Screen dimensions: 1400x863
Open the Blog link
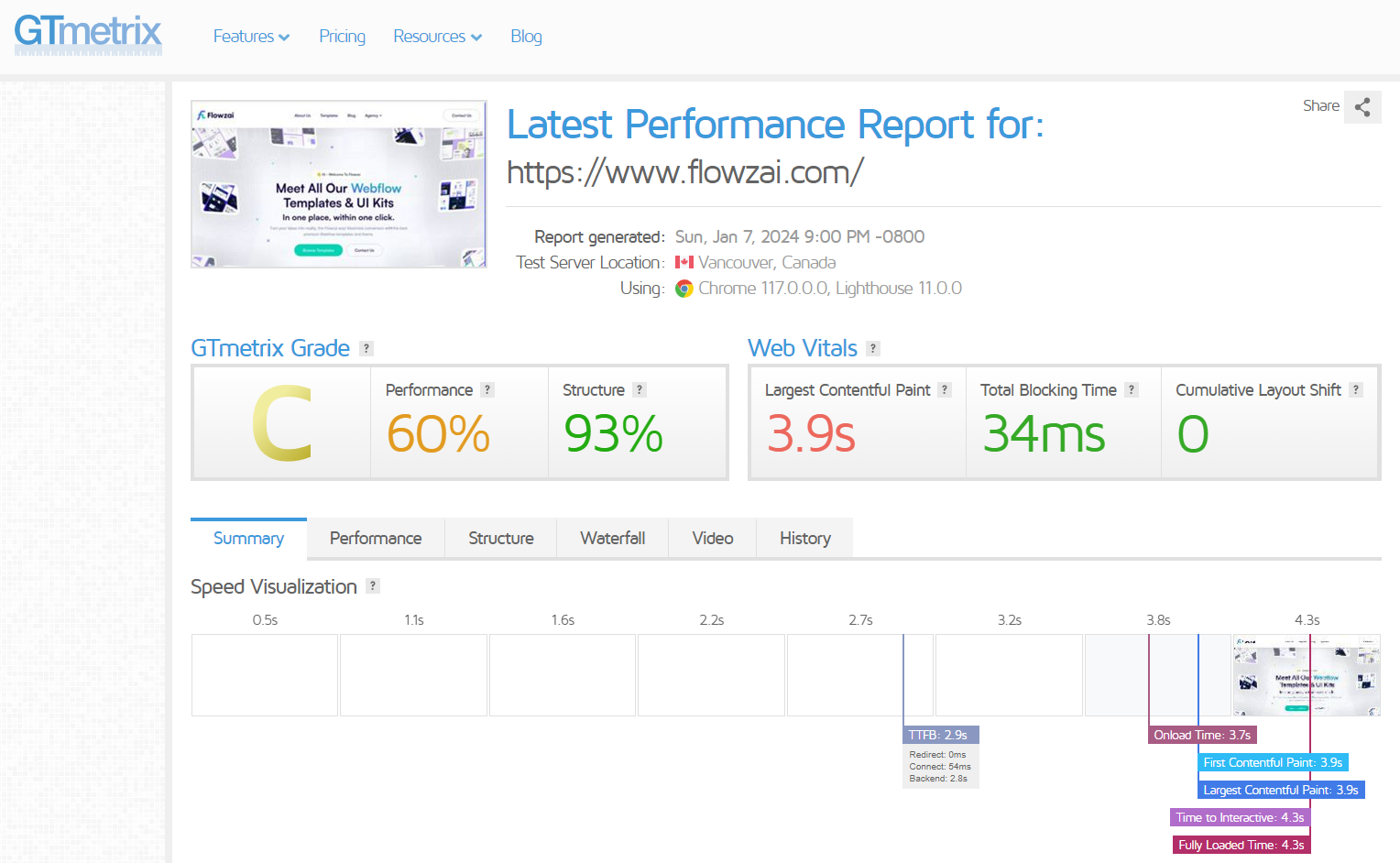pyautogui.click(x=526, y=37)
